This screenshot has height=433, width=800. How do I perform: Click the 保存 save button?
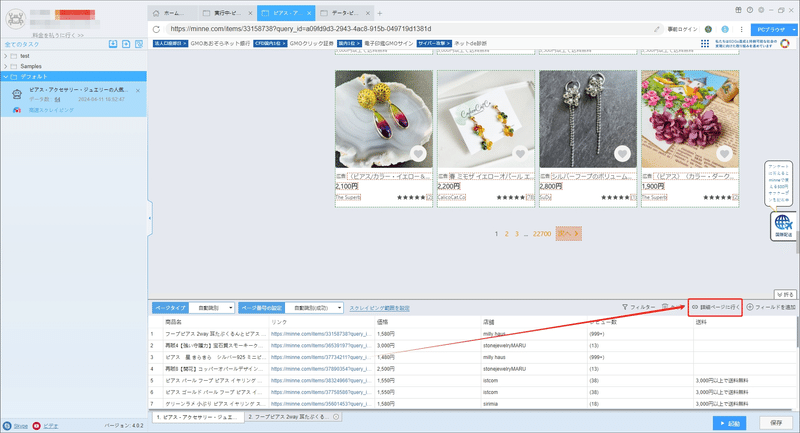776,423
